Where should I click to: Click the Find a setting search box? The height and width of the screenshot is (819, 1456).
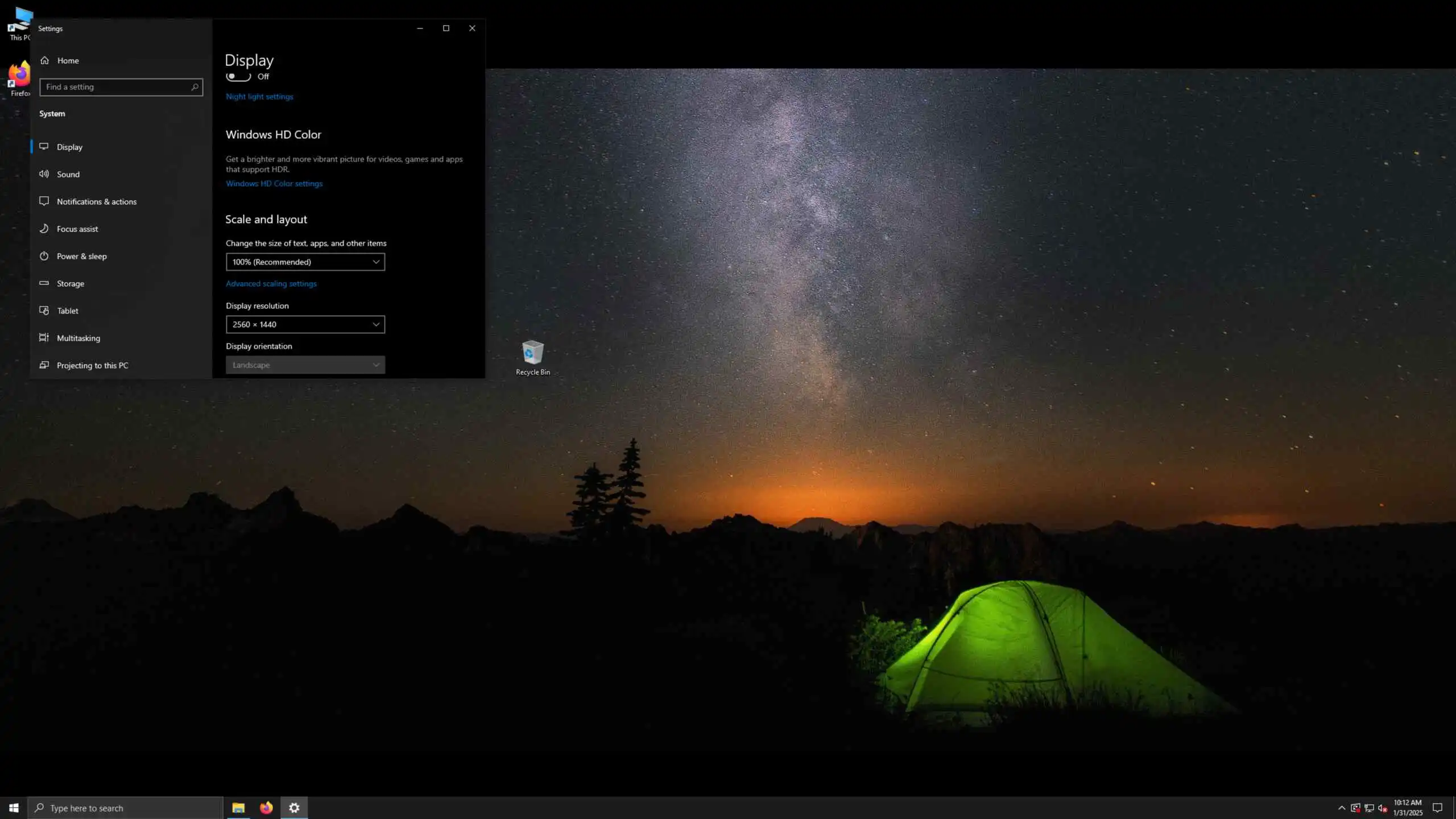(117, 87)
